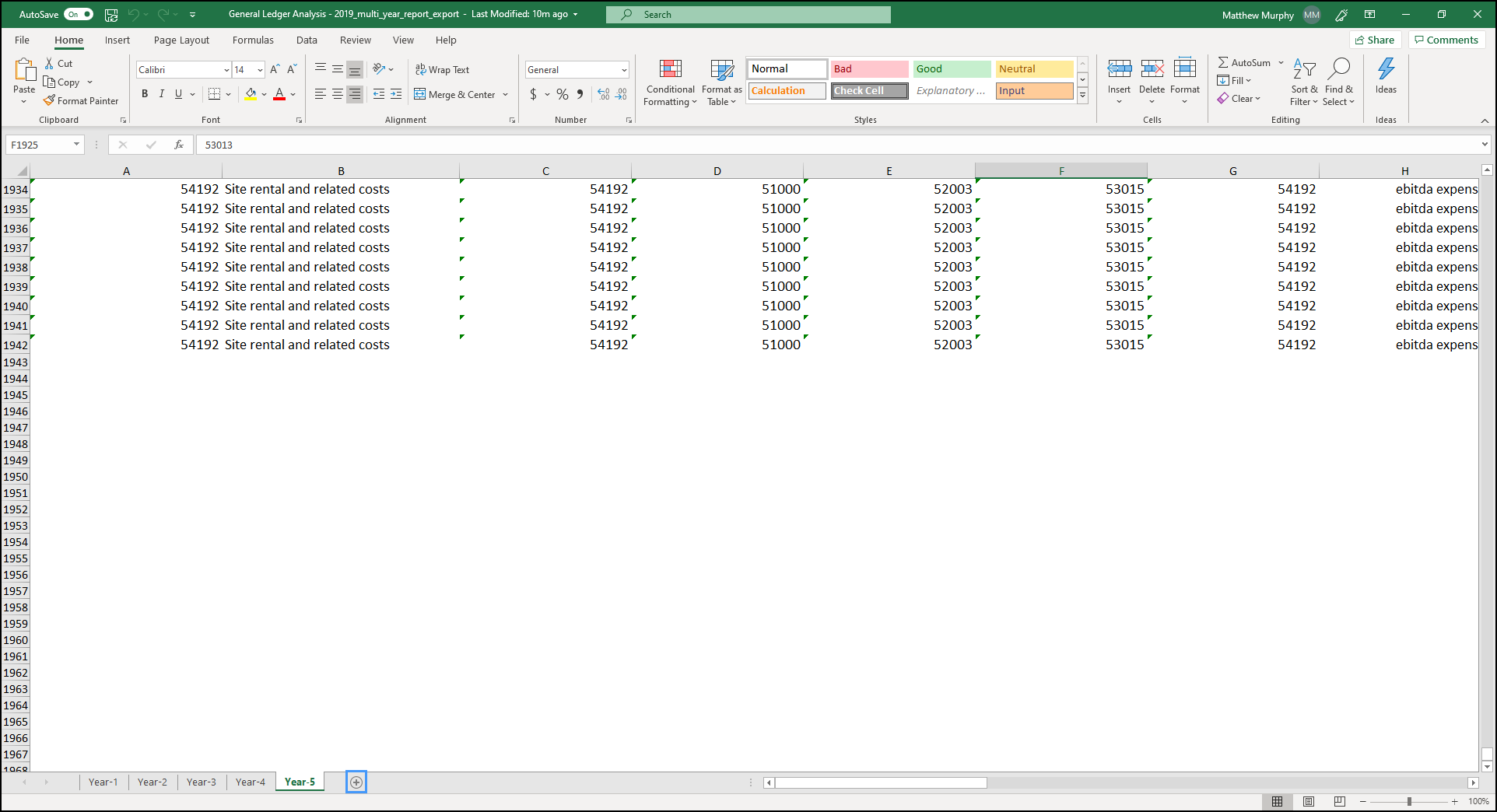This screenshot has height=812, width=1497.
Task: Switch to the Formulas ribbon tab
Action: point(252,40)
